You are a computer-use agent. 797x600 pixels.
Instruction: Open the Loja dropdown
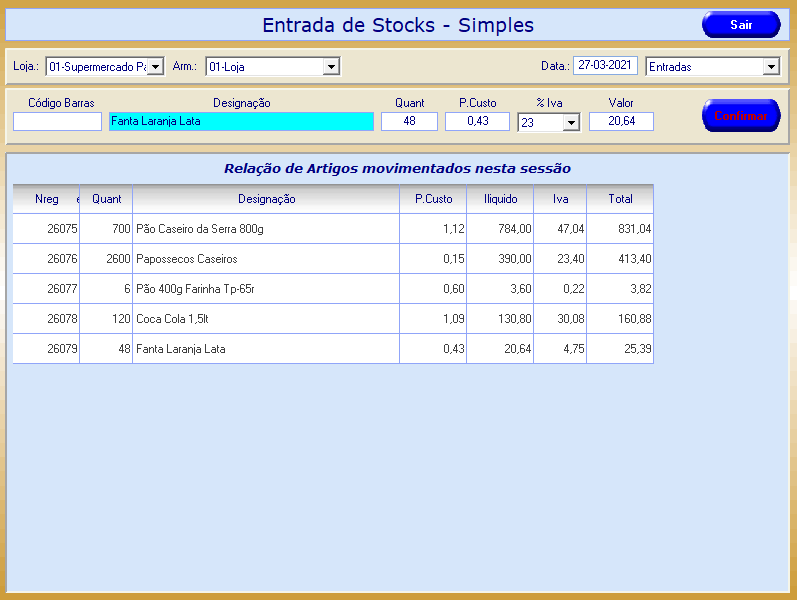tap(155, 67)
